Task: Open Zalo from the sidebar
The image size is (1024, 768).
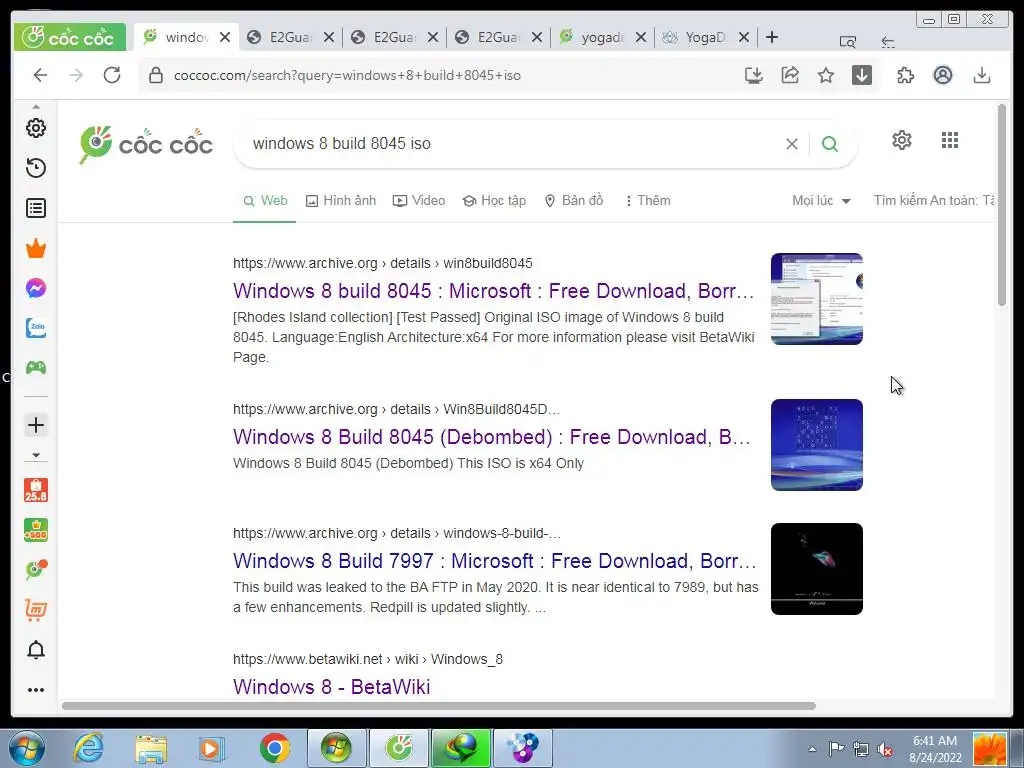Action: click(x=36, y=328)
